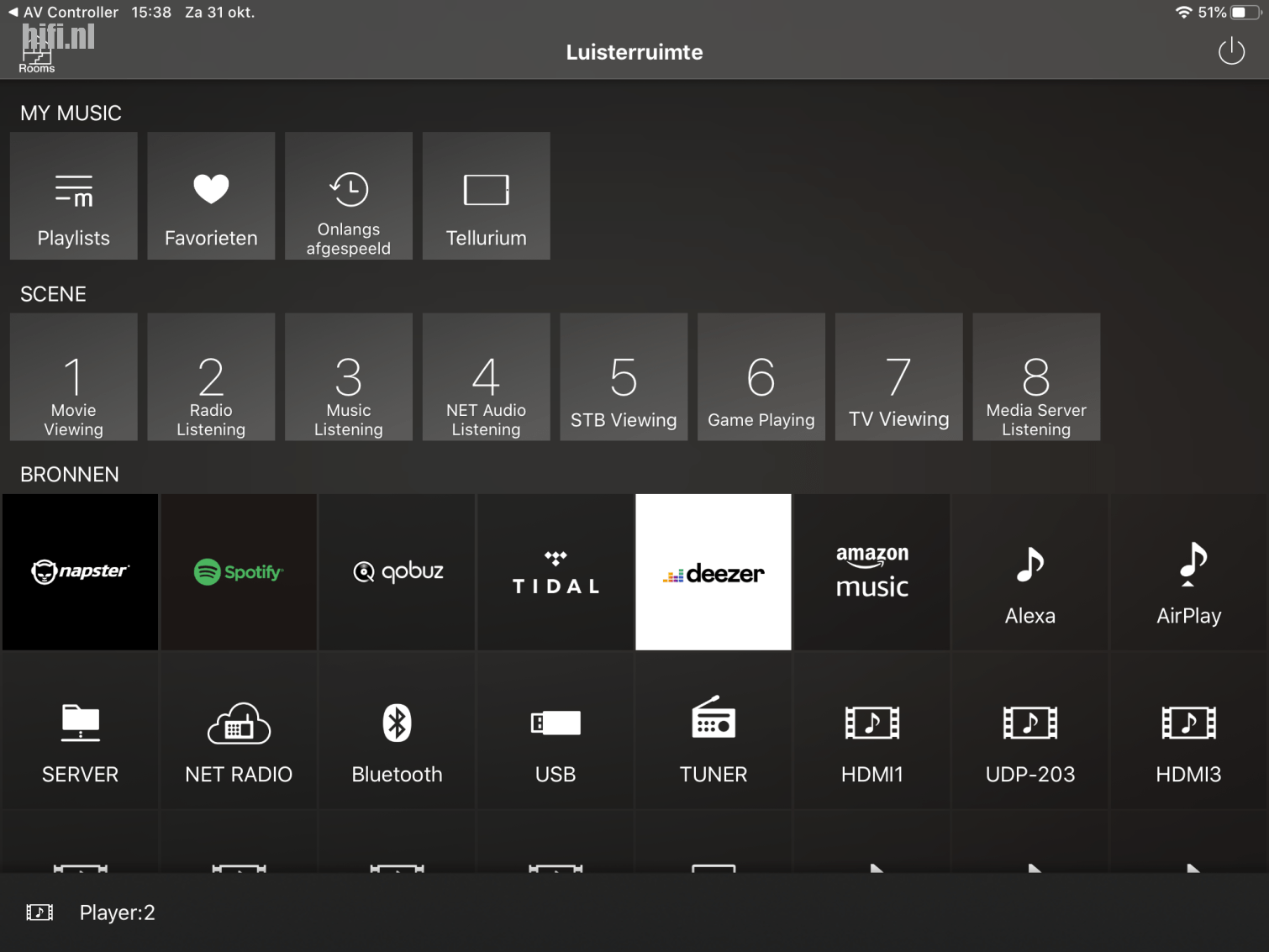Activate scene 3 Music Listening

(349, 377)
